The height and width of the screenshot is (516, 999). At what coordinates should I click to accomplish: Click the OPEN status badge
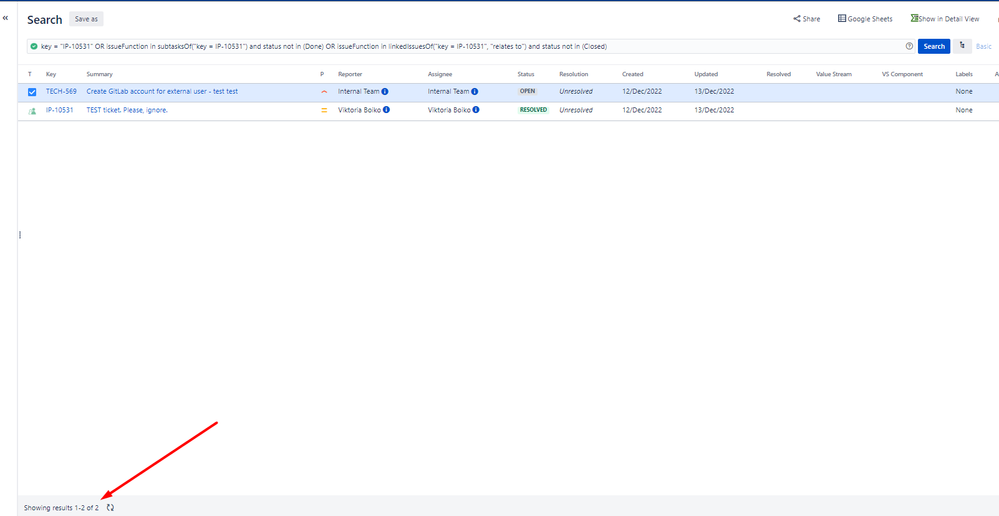528,91
